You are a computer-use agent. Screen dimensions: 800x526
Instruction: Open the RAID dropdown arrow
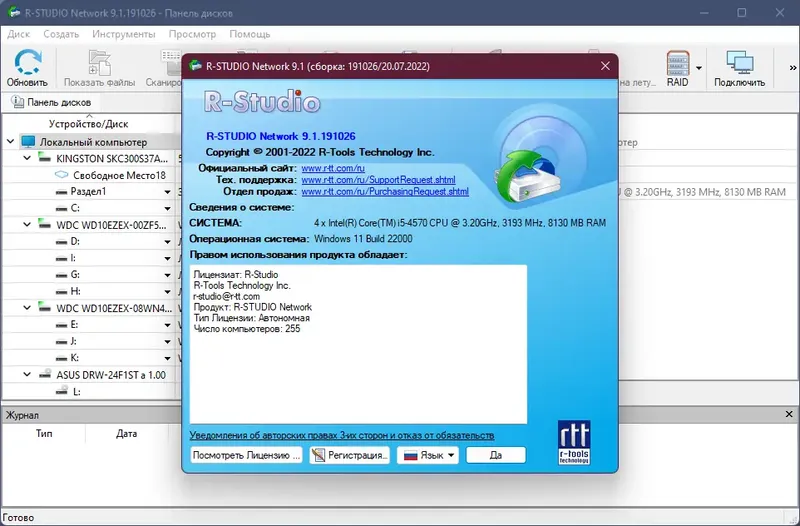(698, 68)
